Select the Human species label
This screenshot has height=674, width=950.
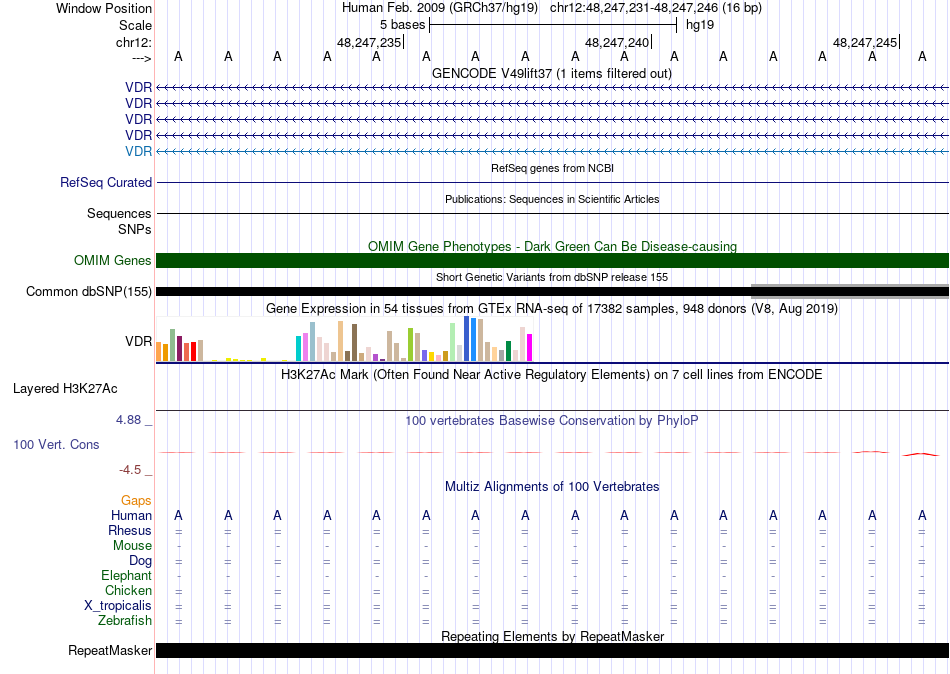(131, 515)
